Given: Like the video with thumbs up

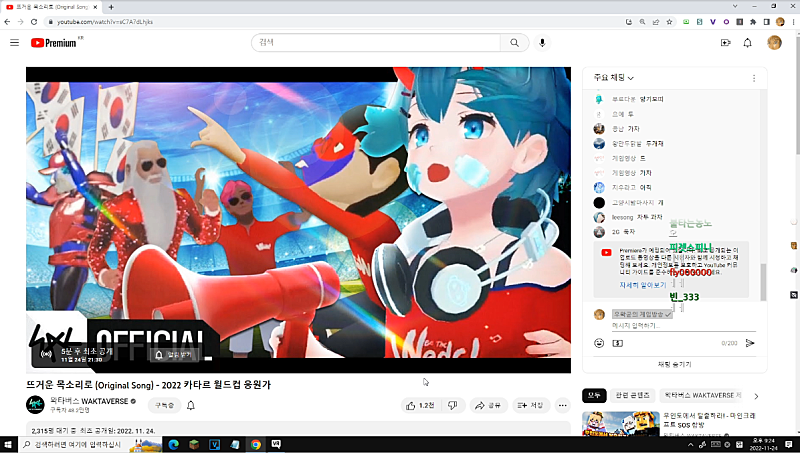Looking at the screenshot, I should pyautogui.click(x=420, y=406).
